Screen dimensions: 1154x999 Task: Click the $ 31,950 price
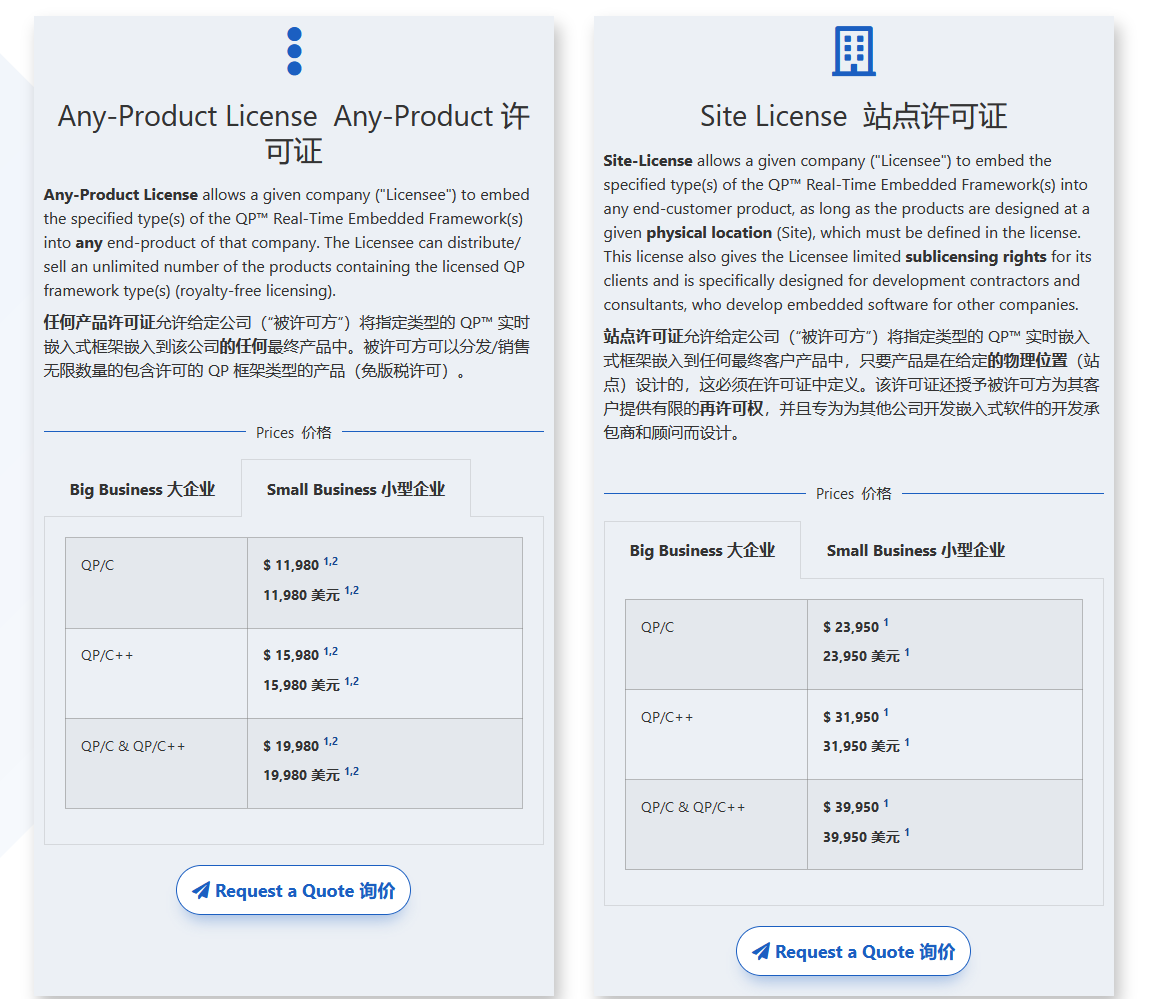point(851,717)
